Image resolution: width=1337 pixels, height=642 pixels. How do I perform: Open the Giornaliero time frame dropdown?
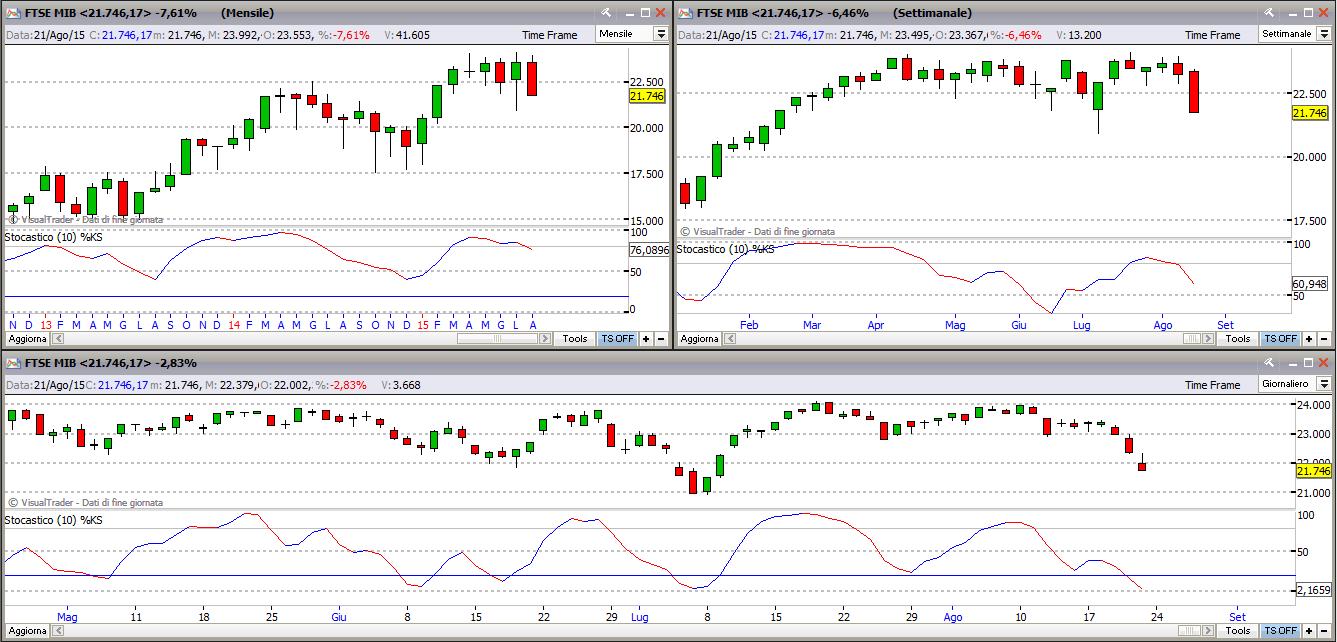click(x=1324, y=384)
